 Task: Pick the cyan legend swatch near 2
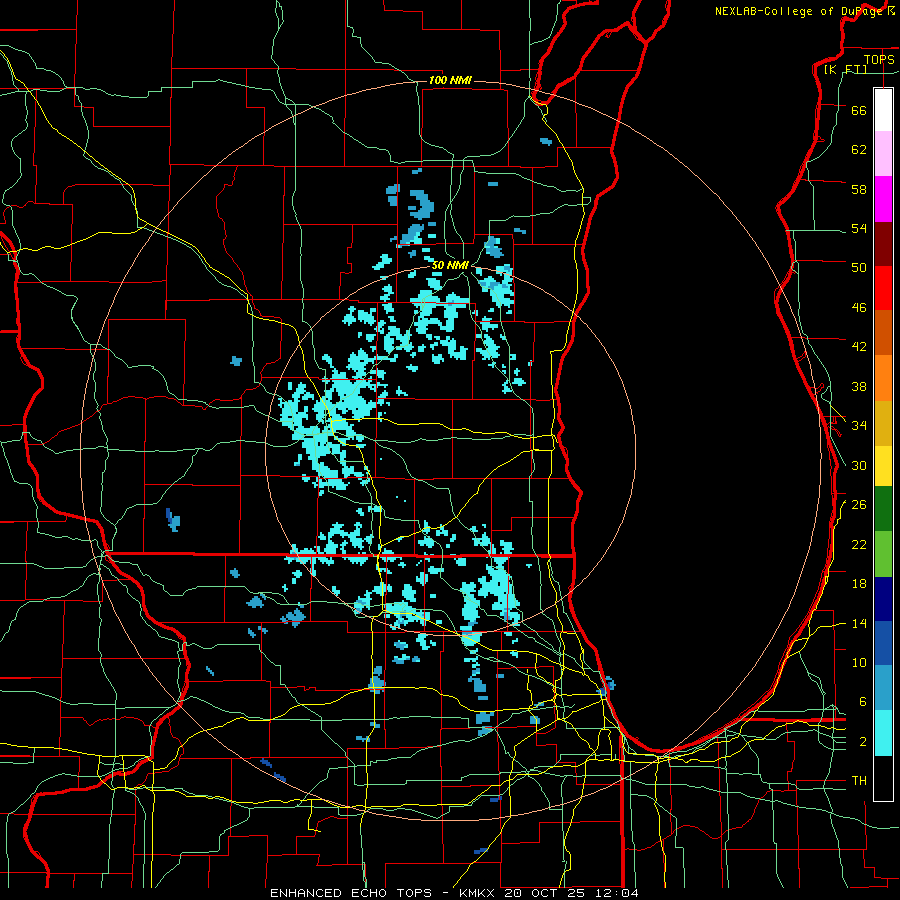pyautogui.click(x=883, y=733)
